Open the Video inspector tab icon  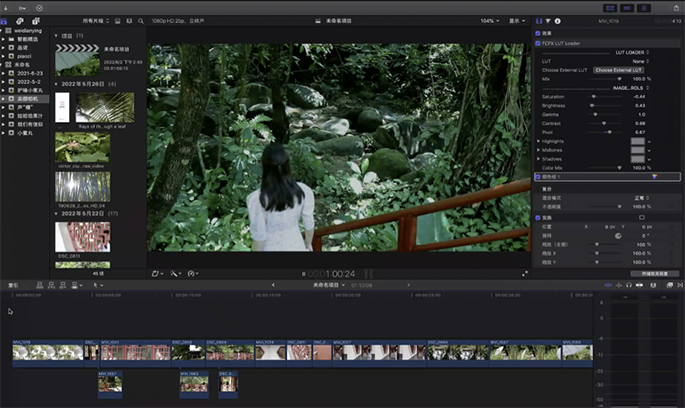pyautogui.click(x=539, y=20)
